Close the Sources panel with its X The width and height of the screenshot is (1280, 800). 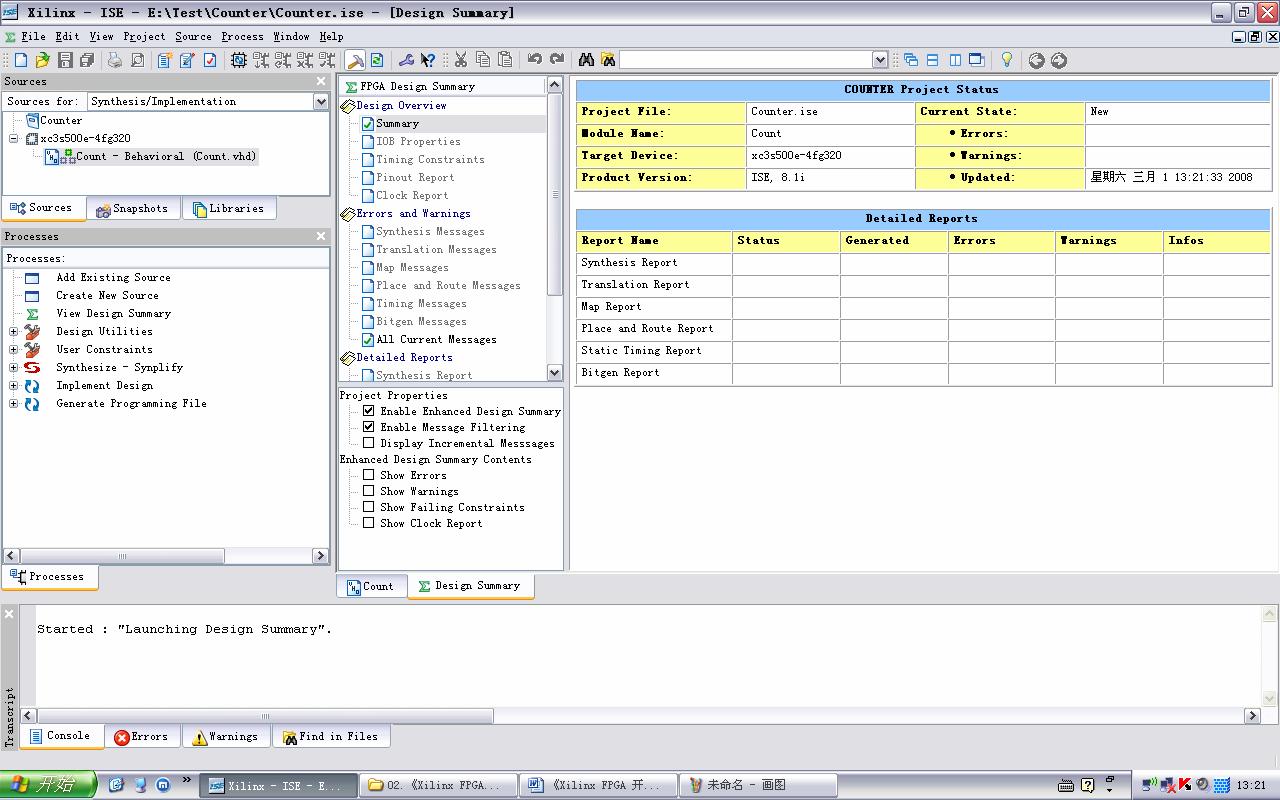point(321,81)
